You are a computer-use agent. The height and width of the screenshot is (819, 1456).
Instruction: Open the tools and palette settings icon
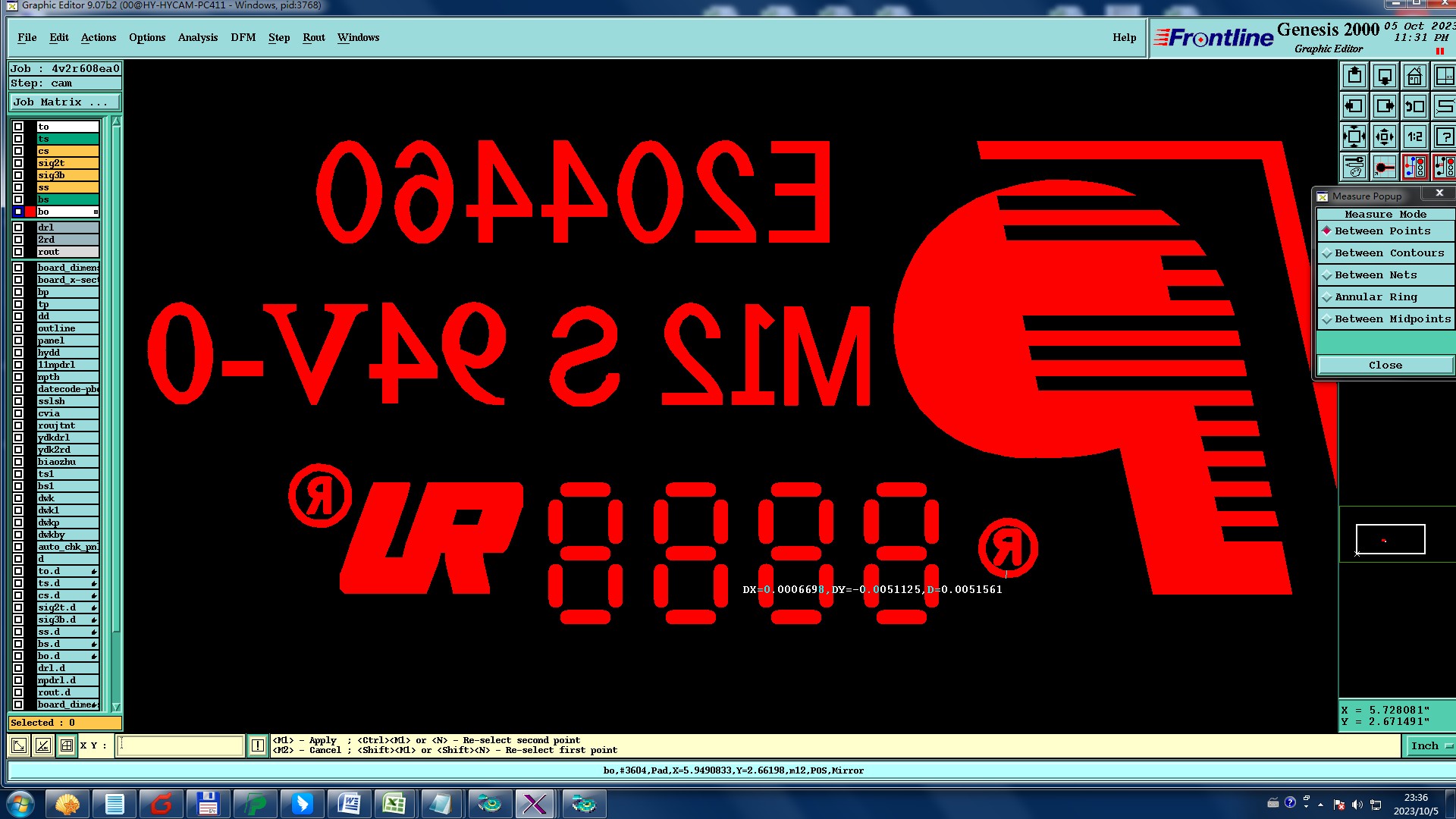click(x=1354, y=167)
